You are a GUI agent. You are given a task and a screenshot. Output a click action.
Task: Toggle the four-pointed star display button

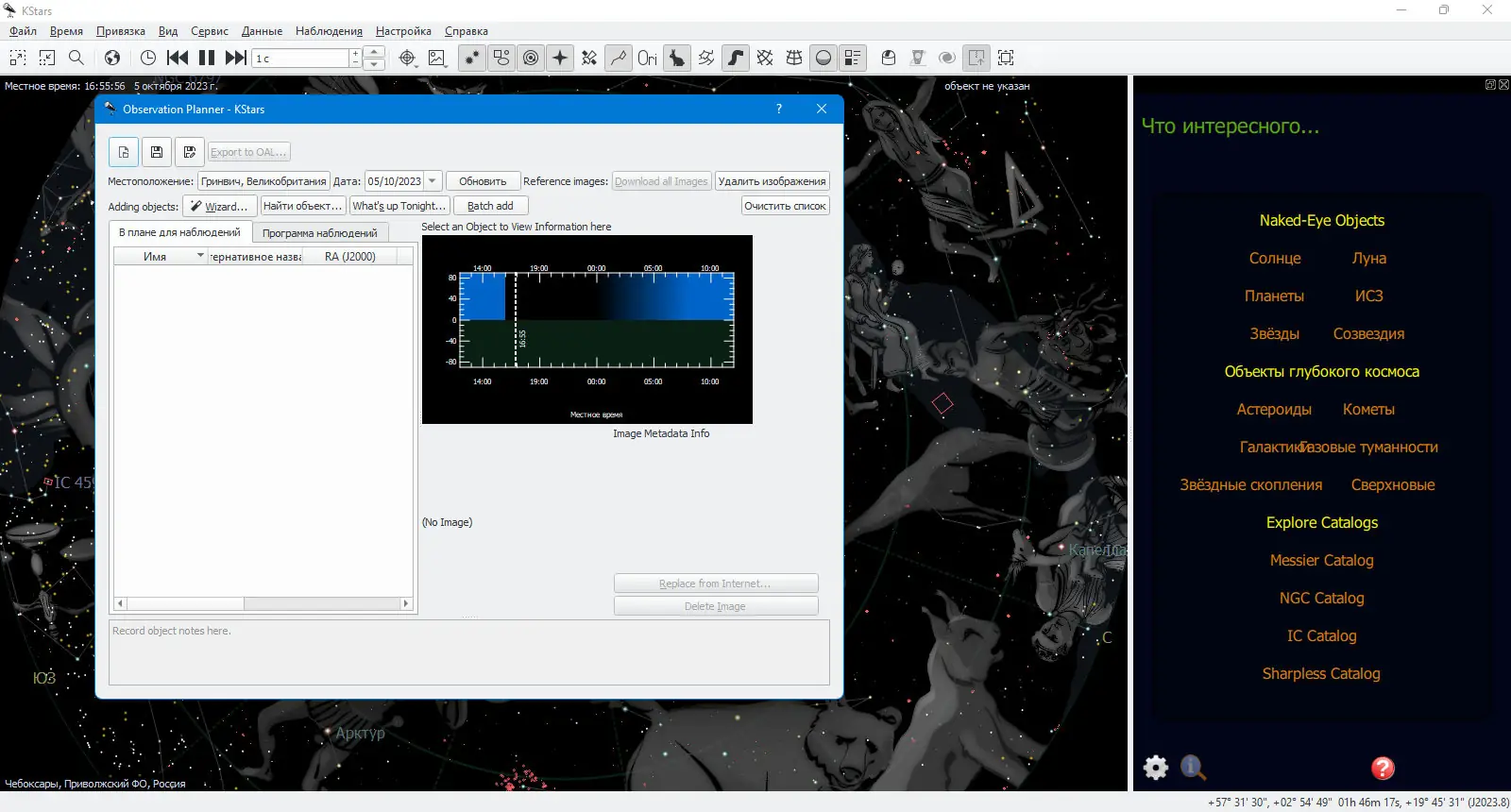(560, 58)
